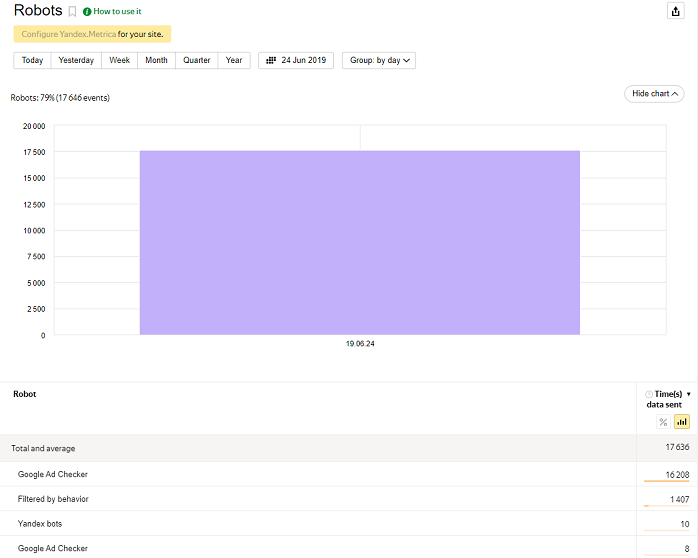
Task: Choose the Quarter time range
Action: [197, 60]
